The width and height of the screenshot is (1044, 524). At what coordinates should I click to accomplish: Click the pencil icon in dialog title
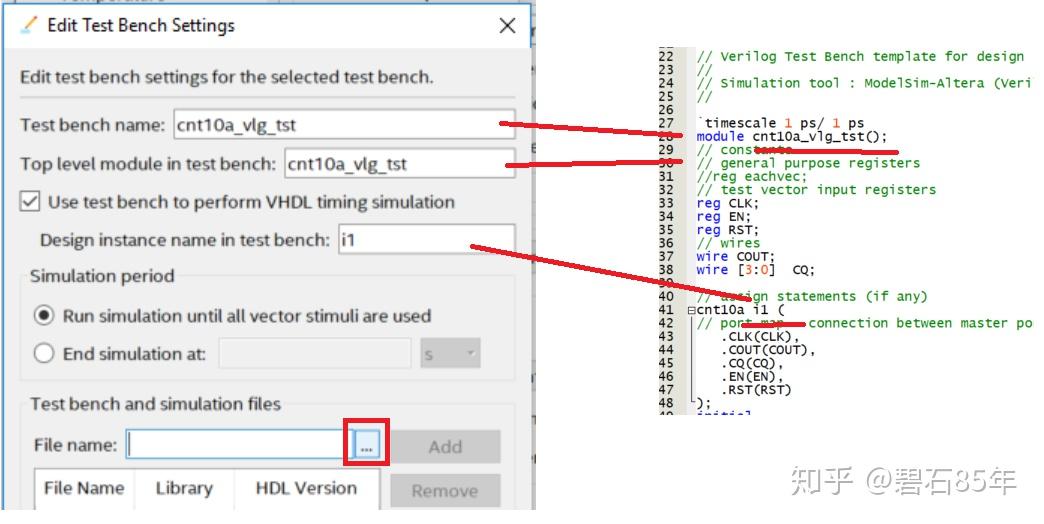point(29,25)
